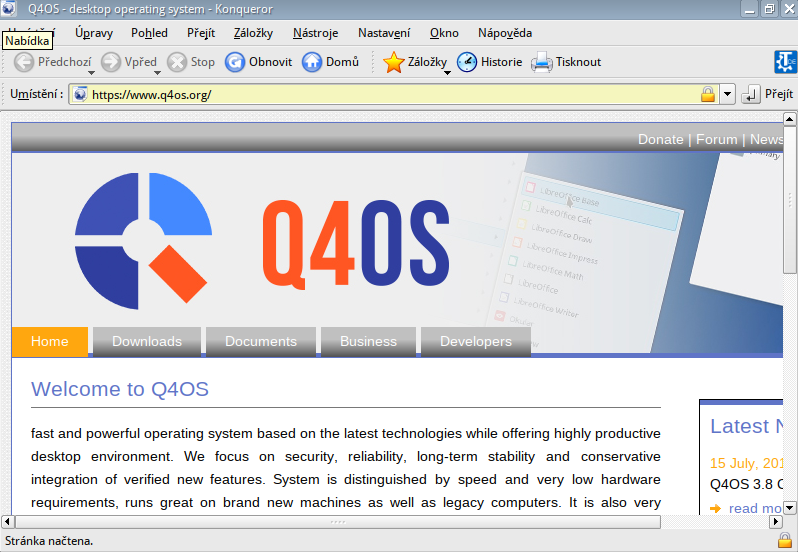
Task: Click the KDE gear throbber icon
Action: pos(785,62)
